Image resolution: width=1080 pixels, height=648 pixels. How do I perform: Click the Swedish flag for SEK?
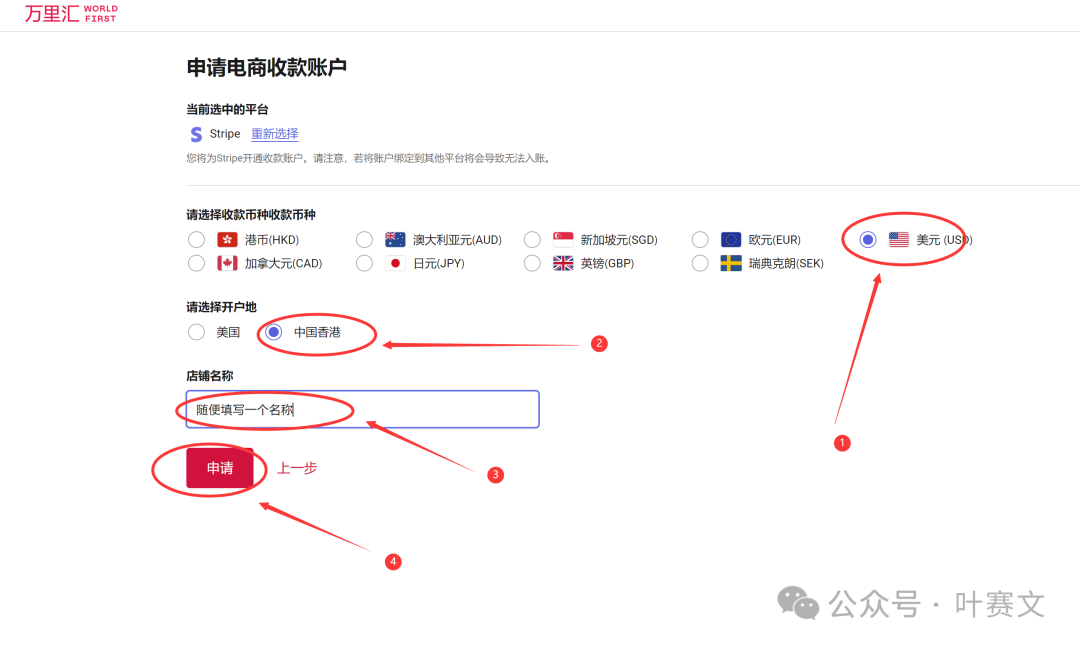(x=731, y=263)
